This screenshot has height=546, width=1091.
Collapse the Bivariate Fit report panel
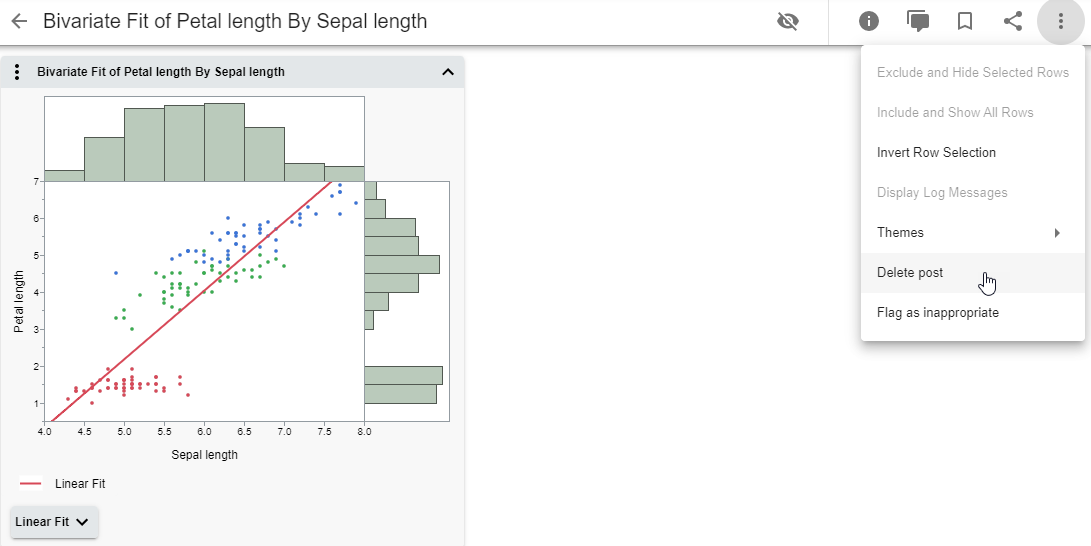click(448, 72)
